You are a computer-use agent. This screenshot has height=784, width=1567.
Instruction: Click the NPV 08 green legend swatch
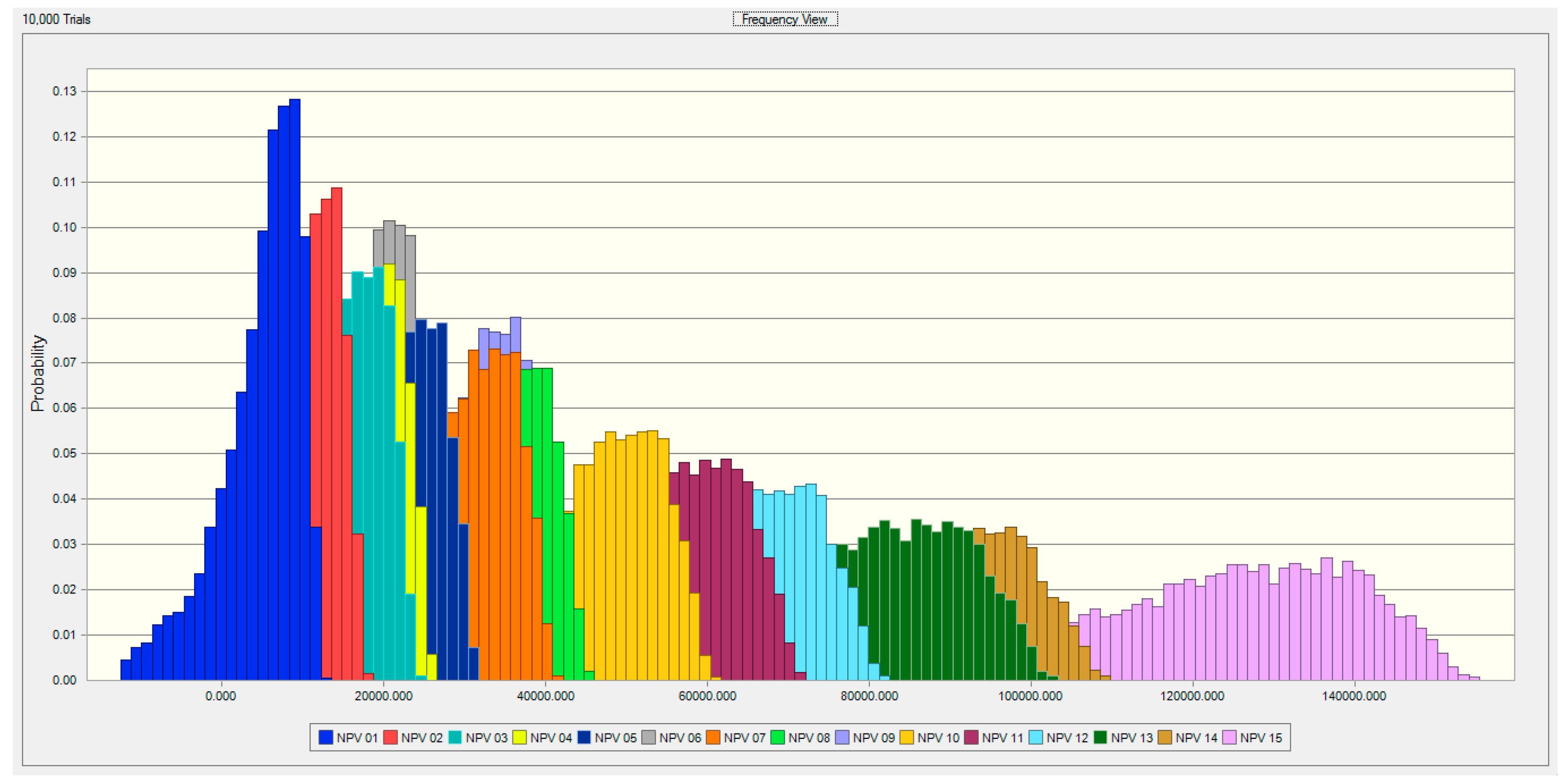tap(777, 737)
